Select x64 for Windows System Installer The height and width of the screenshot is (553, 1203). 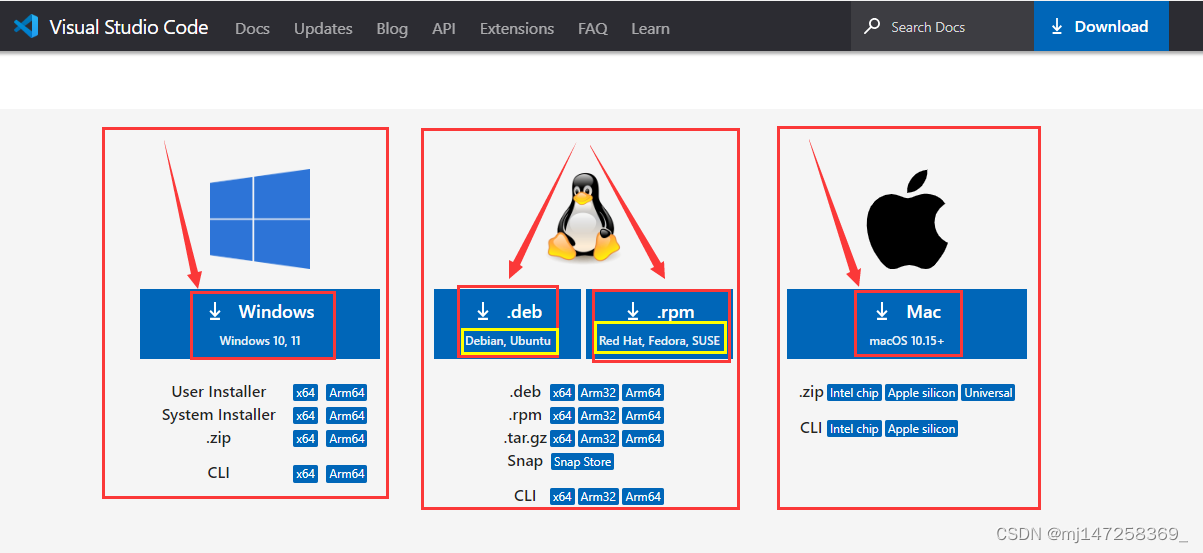click(x=305, y=415)
